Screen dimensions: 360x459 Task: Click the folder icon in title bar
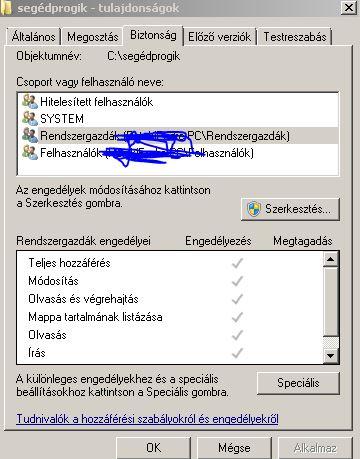coord(6,7)
